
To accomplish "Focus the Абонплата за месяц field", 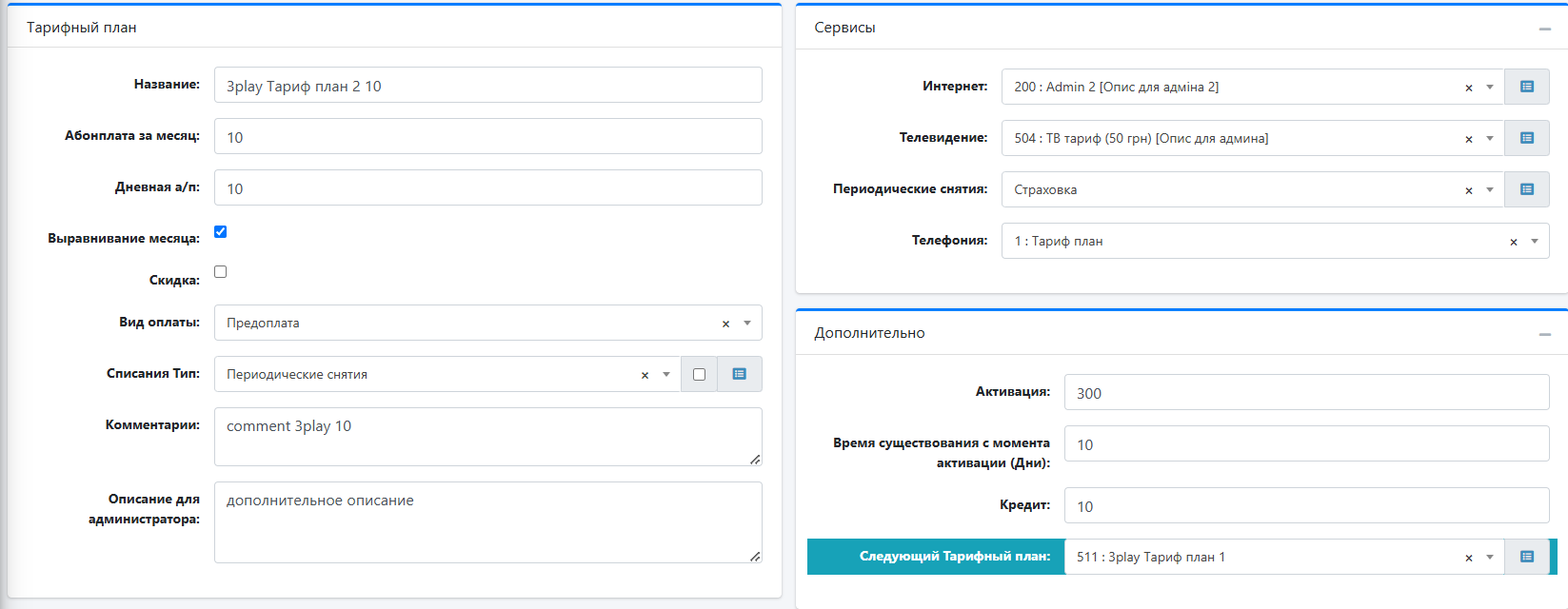I will 487,136.
